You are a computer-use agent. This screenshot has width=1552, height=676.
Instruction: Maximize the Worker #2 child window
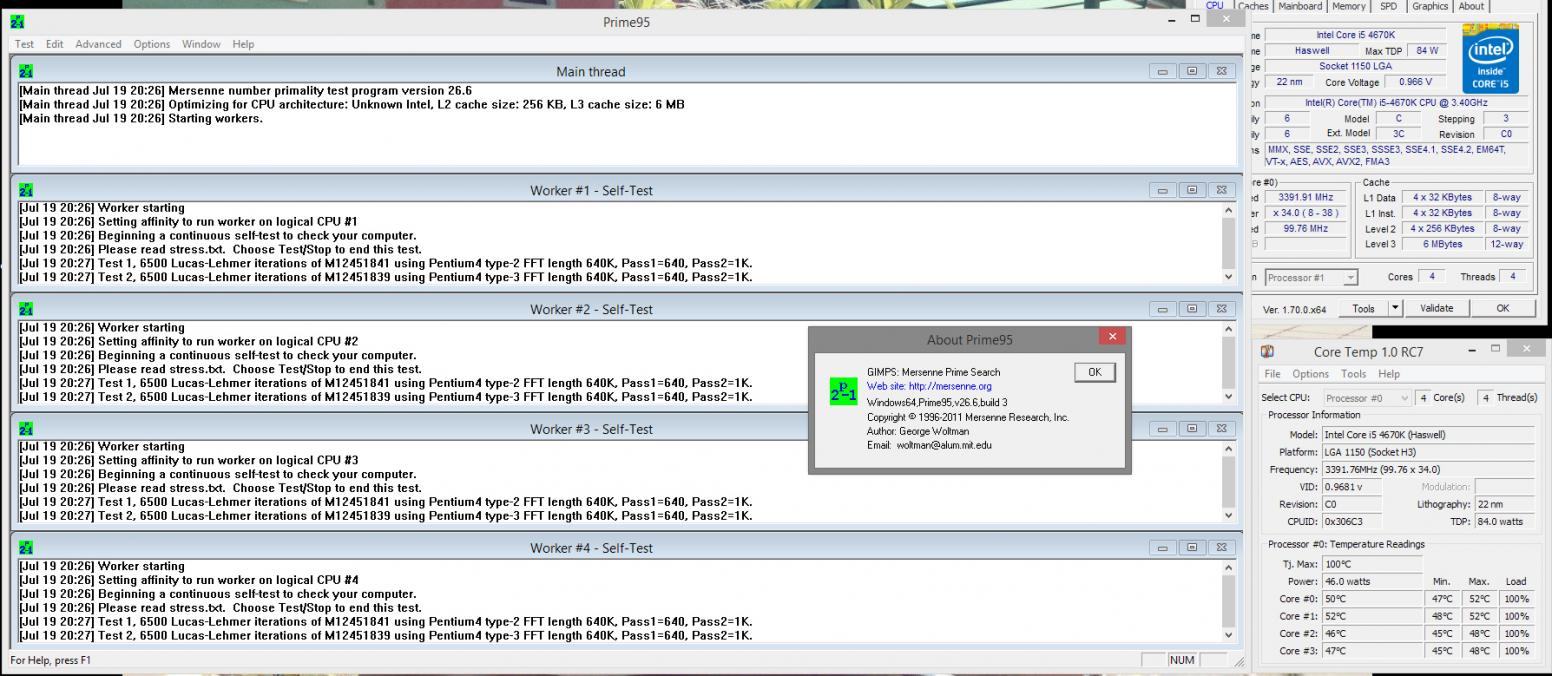[1191, 309]
